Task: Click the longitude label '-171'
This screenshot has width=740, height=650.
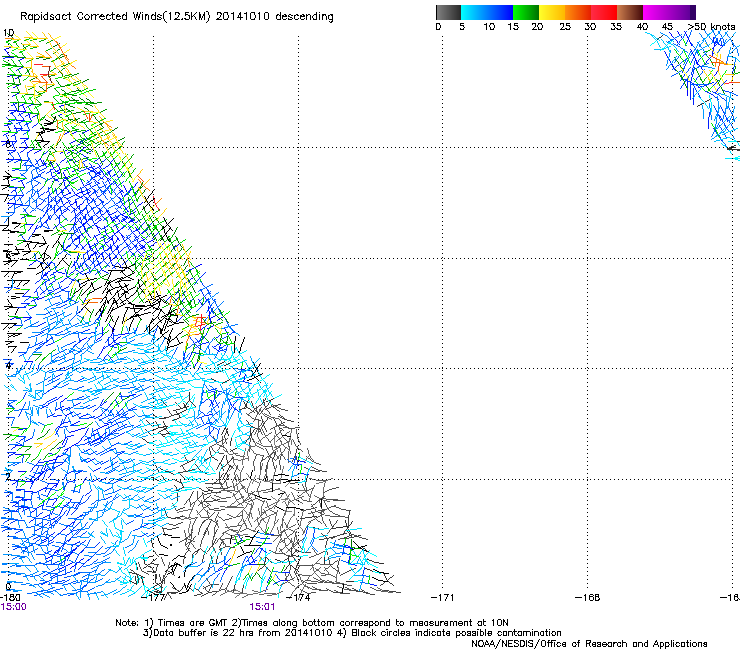Action: pos(443,598)
